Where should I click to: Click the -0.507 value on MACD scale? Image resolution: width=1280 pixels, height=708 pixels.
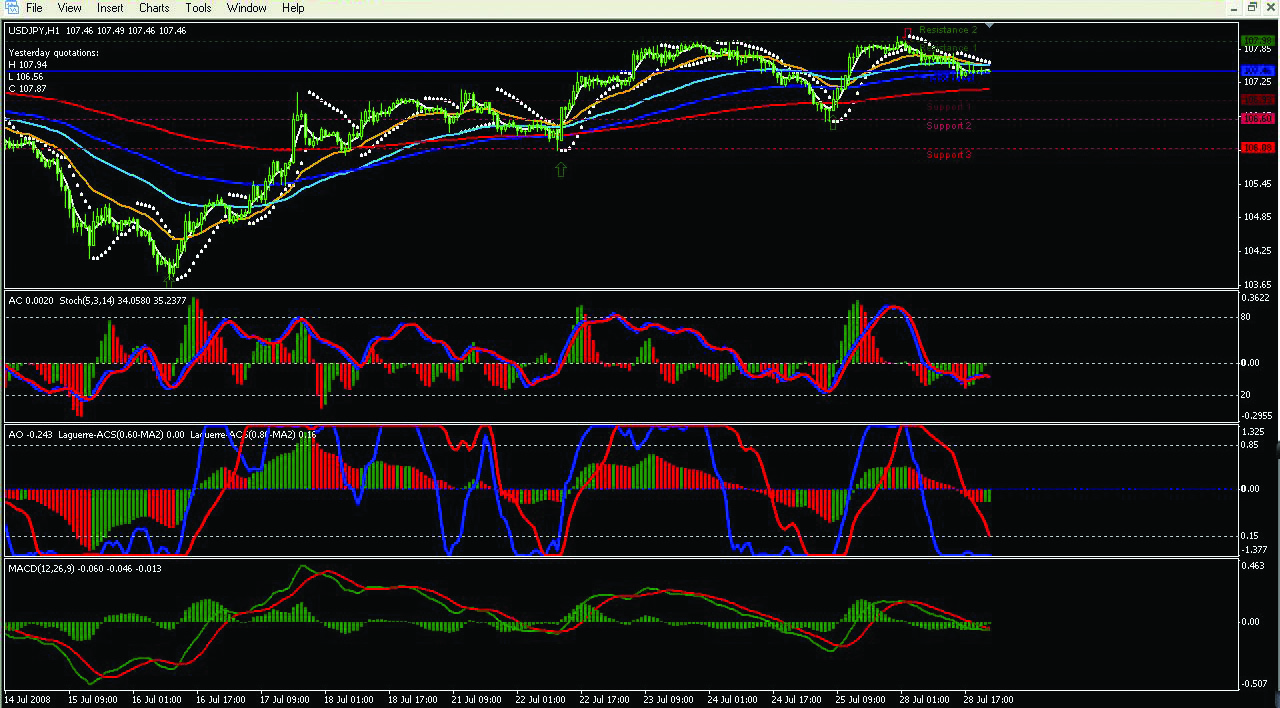(1255, 684)
